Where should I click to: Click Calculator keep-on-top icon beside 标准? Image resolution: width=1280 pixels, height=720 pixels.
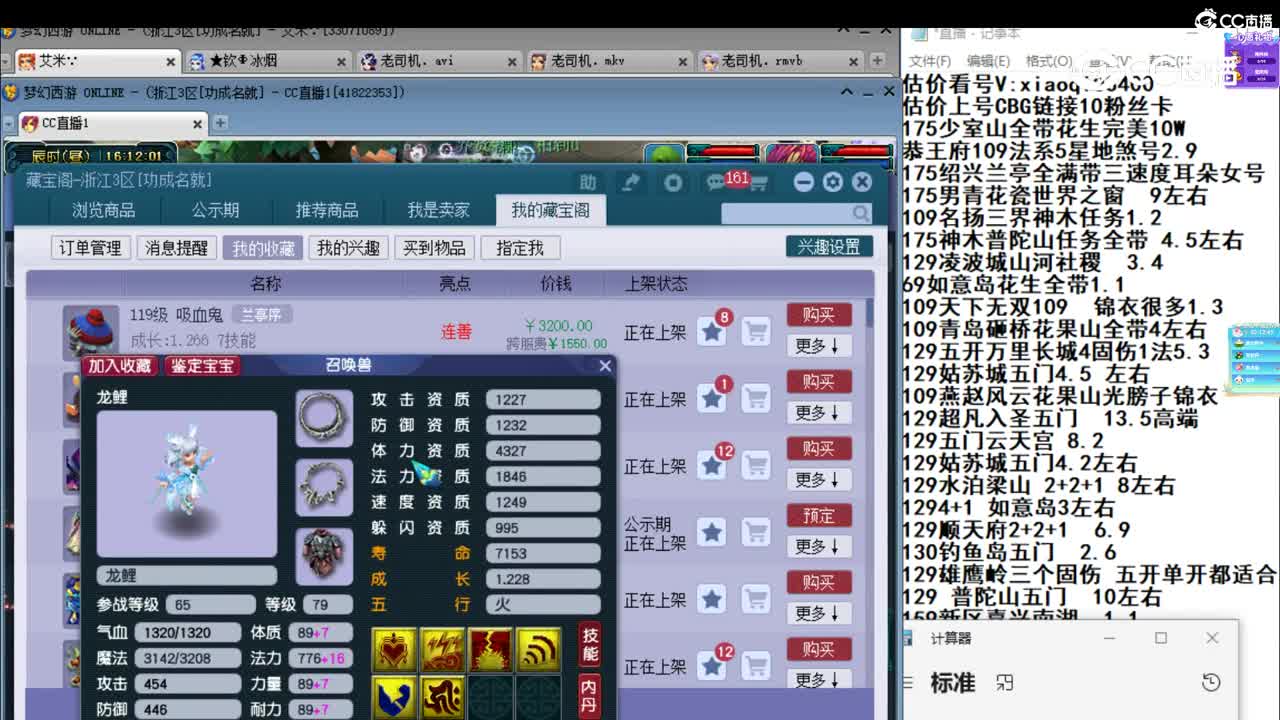click(1005, 682)
